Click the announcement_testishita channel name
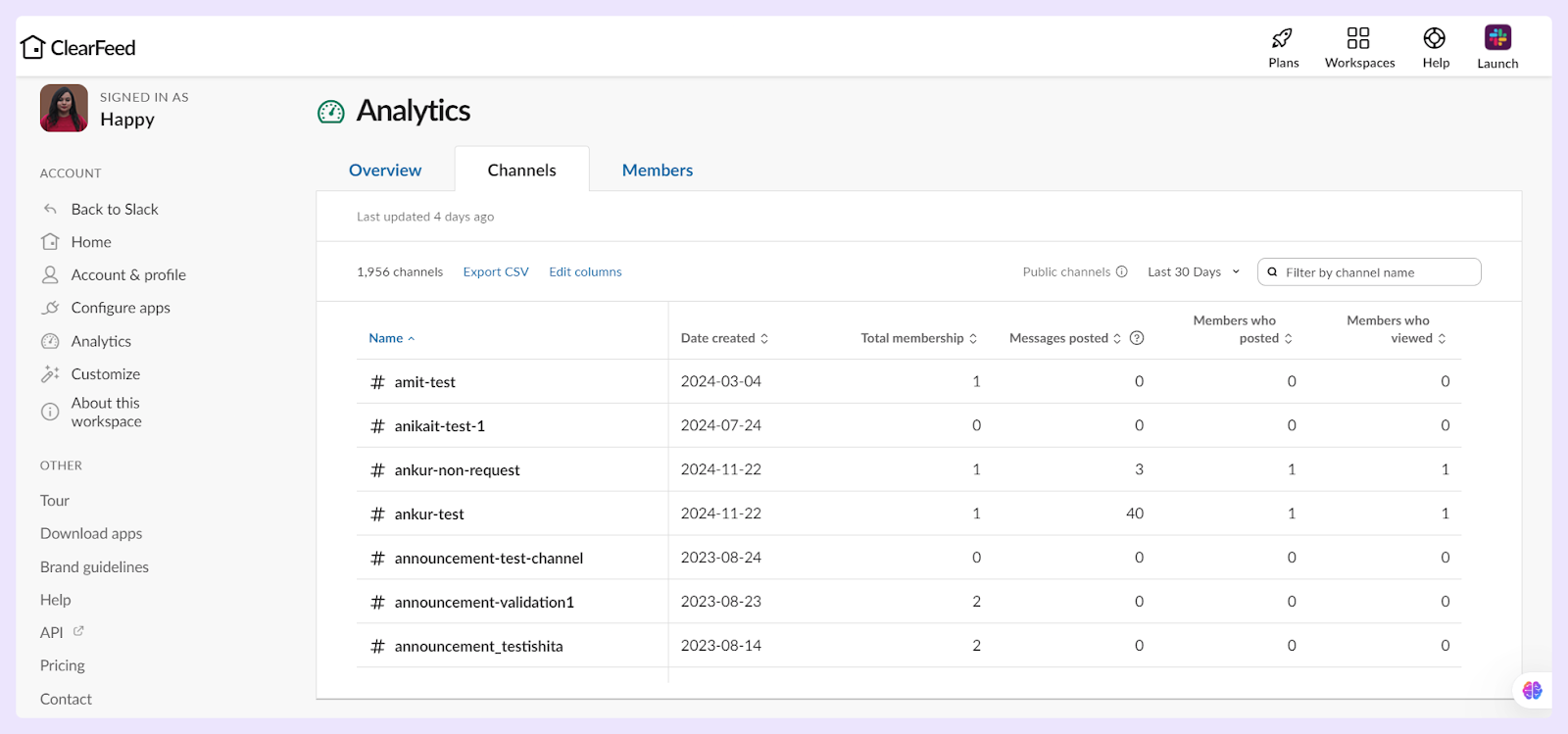Viewport: 1568px width, 734px height. point(478,647)
